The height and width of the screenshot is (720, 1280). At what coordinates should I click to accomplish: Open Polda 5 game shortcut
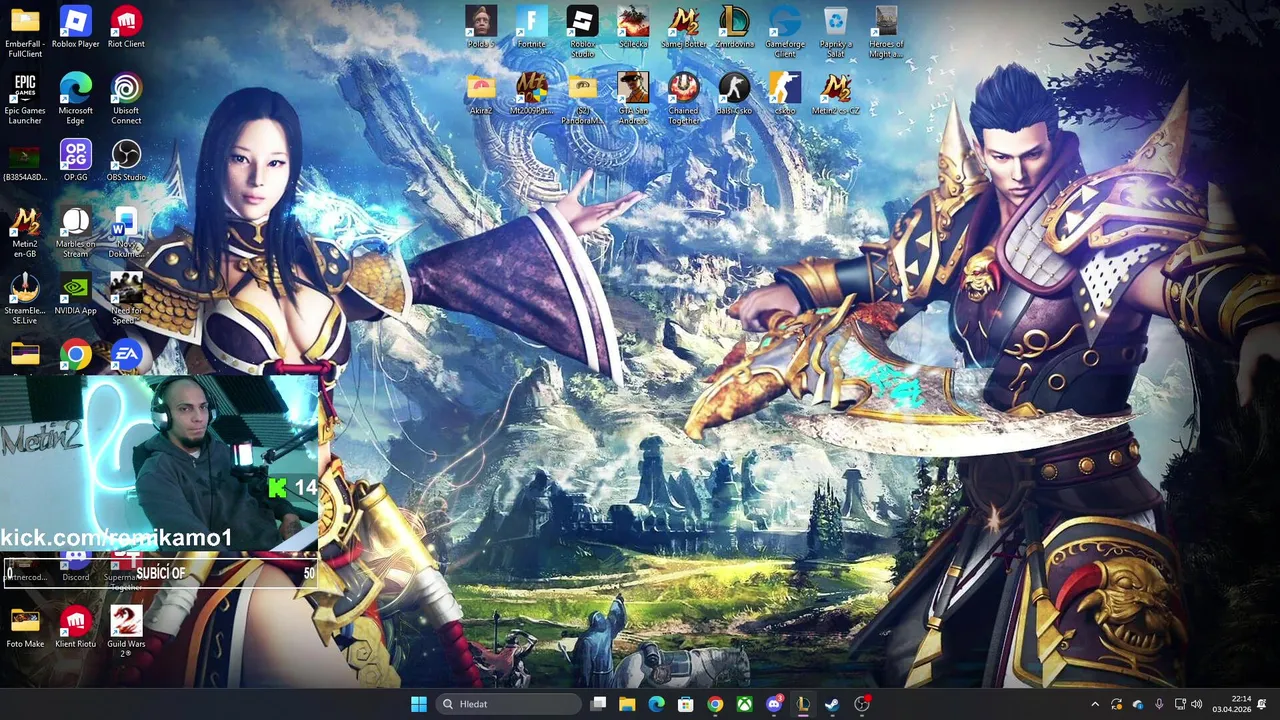coord(481,27)
